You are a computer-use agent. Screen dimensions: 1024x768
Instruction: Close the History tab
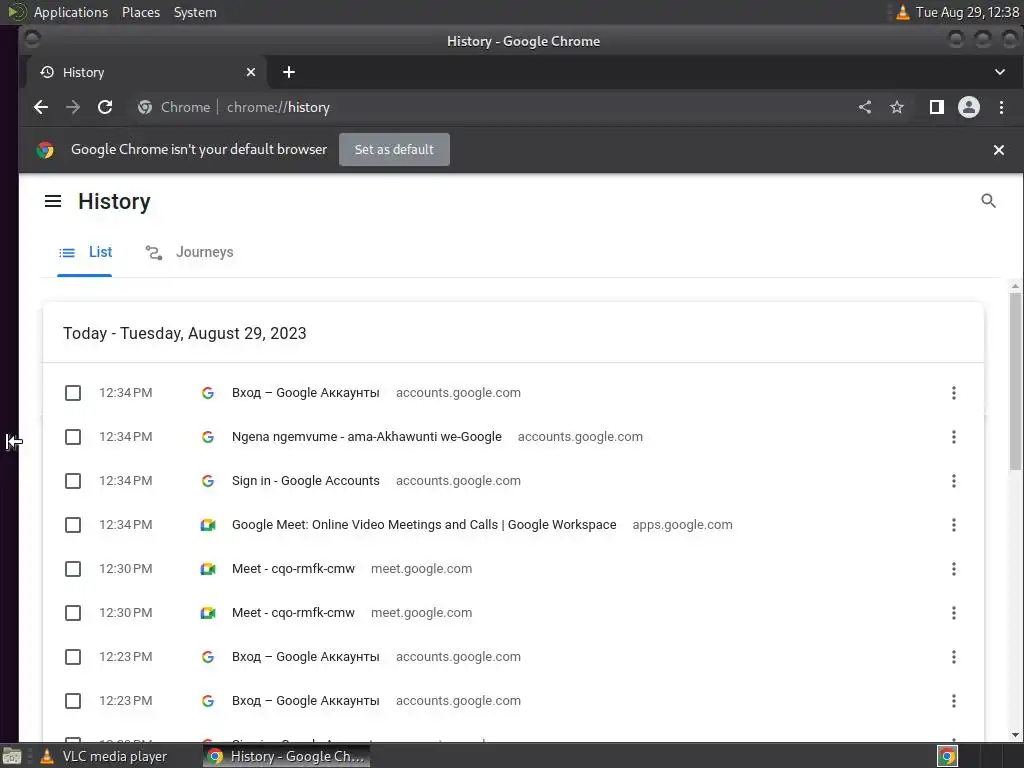pyautogui.click(x=251, y=72)
